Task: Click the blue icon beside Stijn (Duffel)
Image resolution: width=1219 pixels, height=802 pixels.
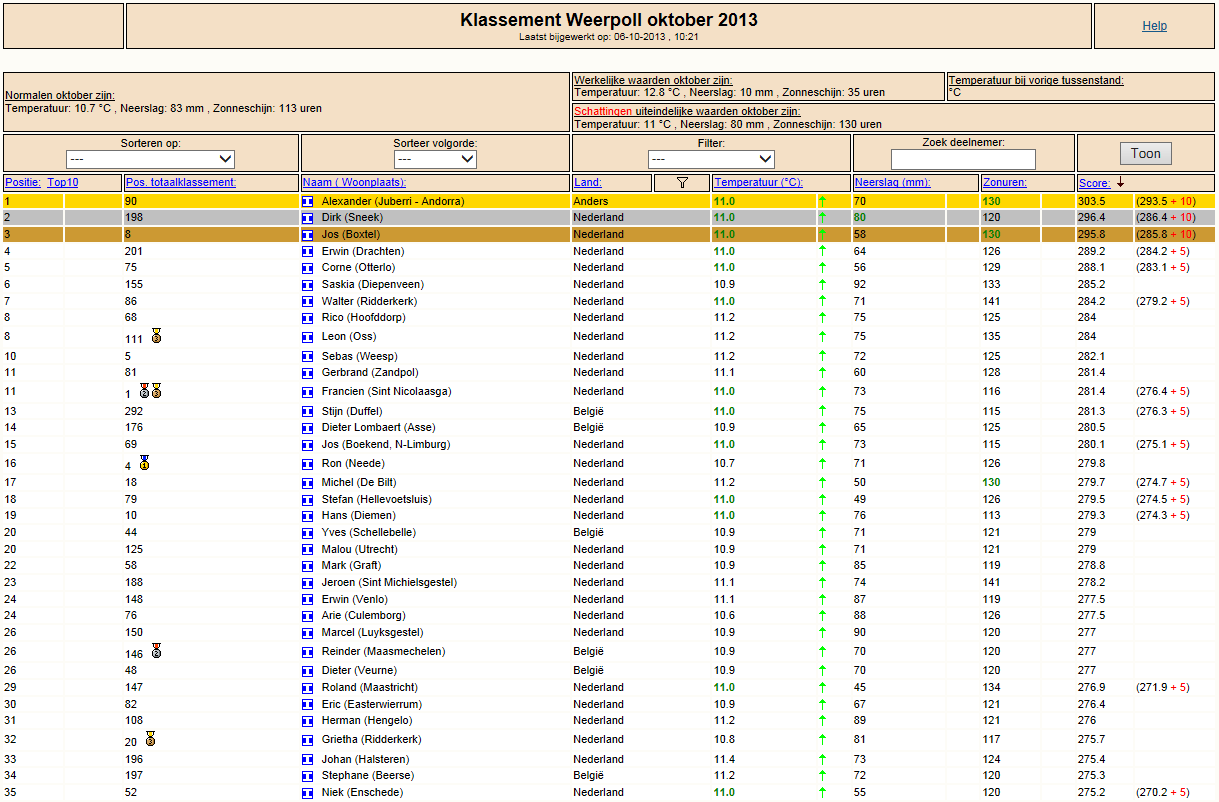Action: pos(308,411)
